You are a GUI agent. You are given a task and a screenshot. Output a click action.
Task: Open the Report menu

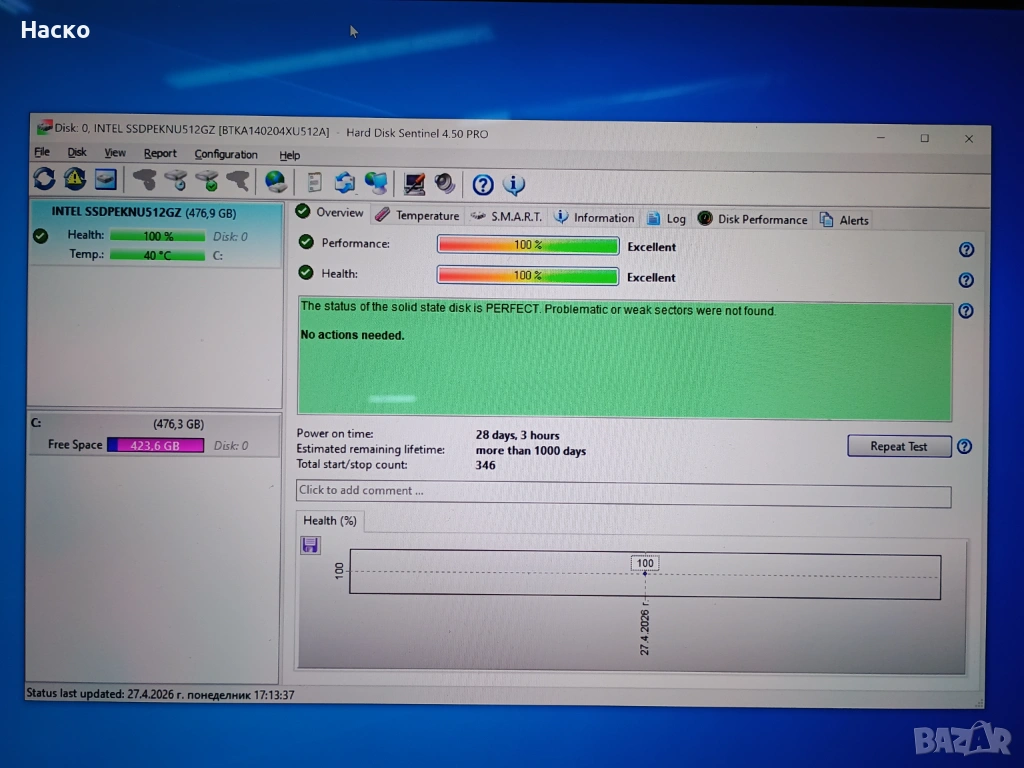[x=160, y=154]
